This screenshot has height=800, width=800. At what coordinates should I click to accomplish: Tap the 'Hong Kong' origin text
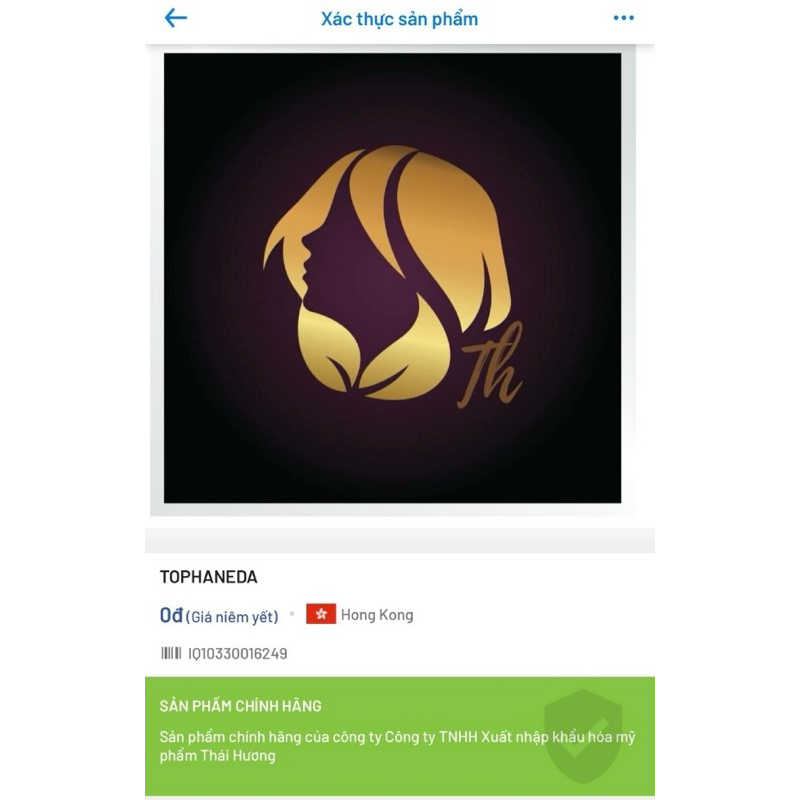[377, 615]
